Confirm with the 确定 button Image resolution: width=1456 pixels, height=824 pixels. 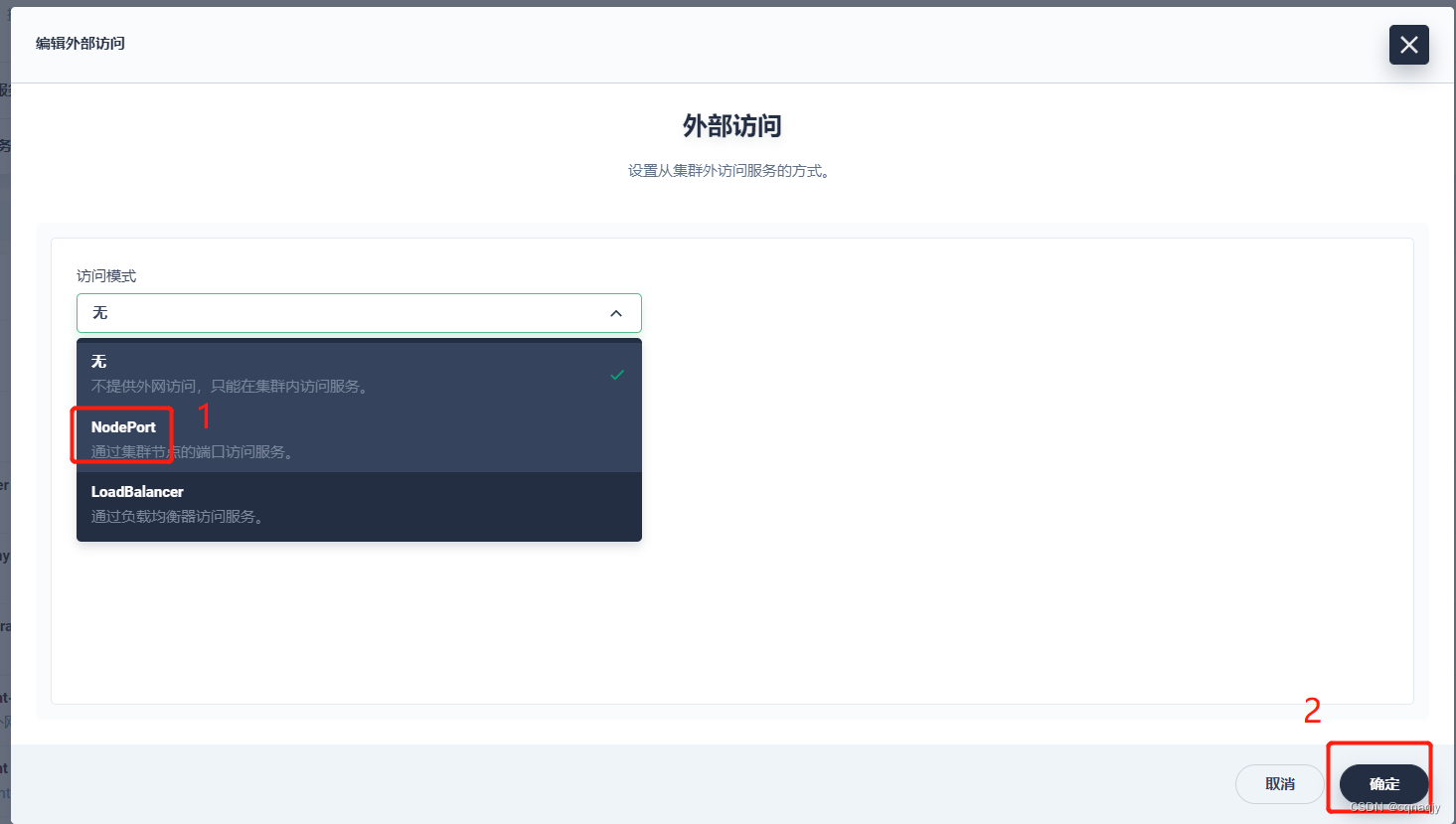tap(1384, 784)
